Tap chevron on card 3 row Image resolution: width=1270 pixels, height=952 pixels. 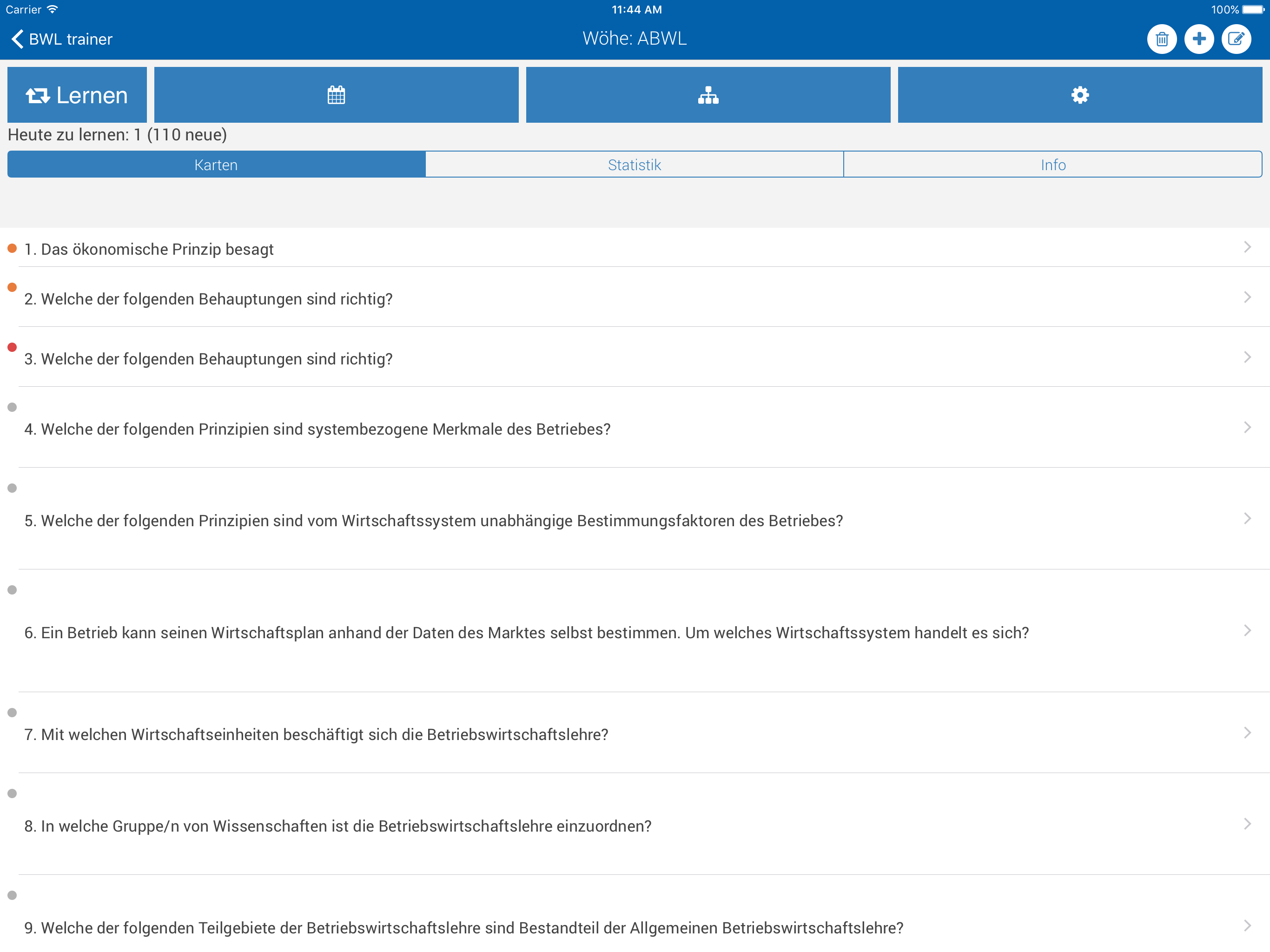pos(1247,357)
